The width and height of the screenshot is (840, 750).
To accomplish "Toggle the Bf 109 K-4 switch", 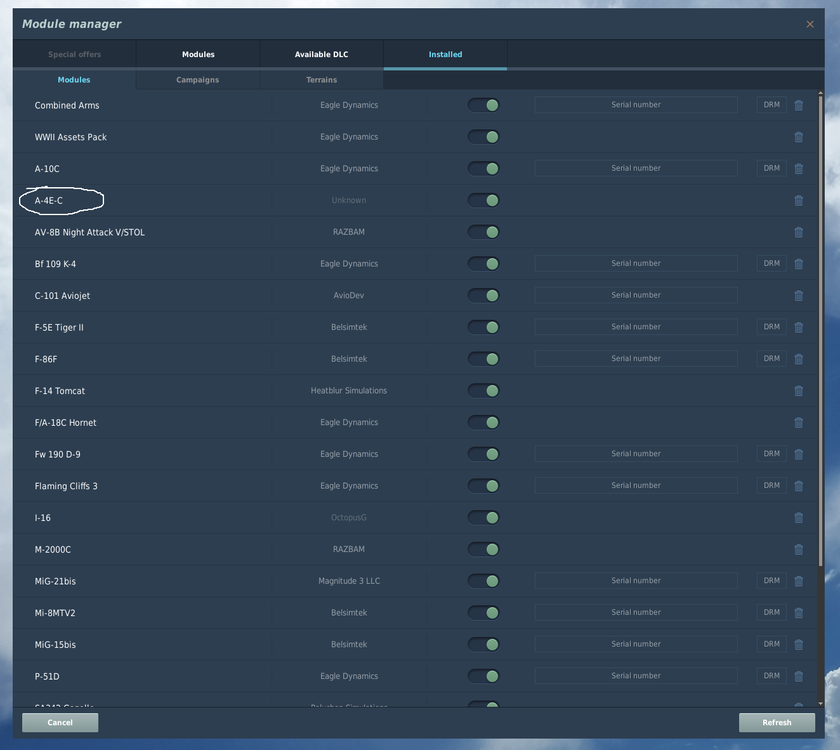I will coord(483,264).
